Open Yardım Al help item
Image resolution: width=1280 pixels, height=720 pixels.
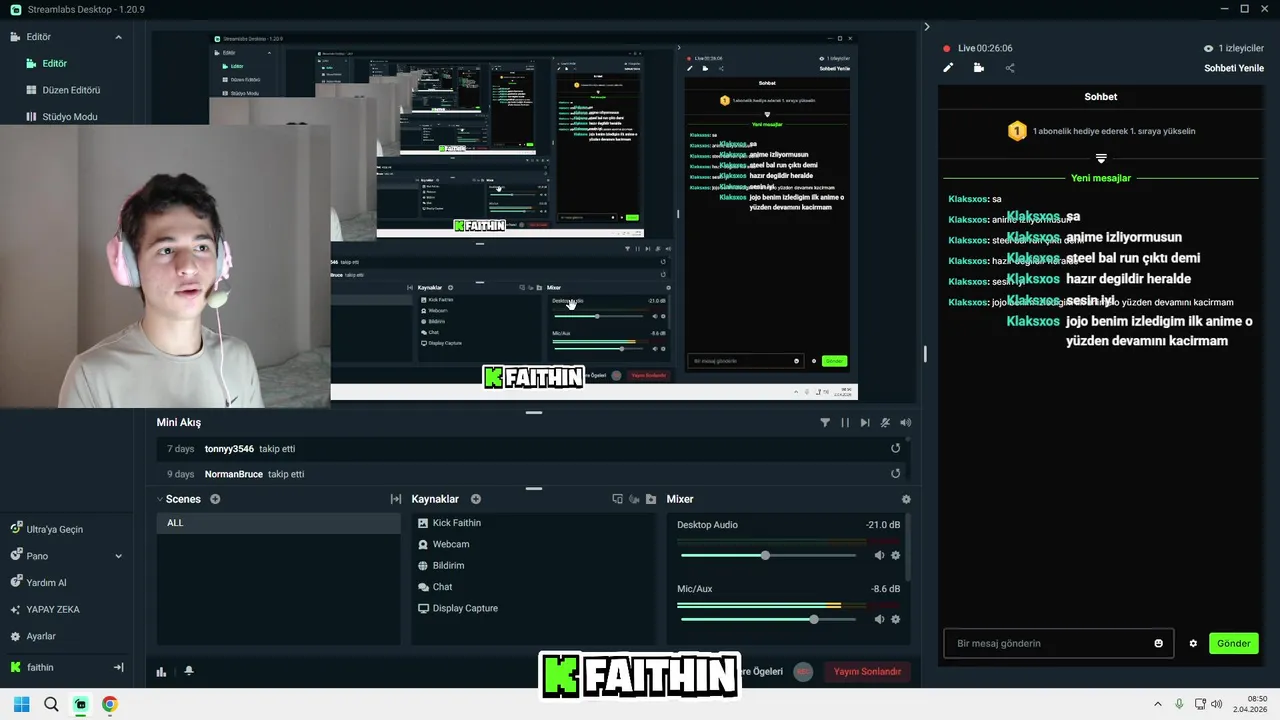coord(46,582)
